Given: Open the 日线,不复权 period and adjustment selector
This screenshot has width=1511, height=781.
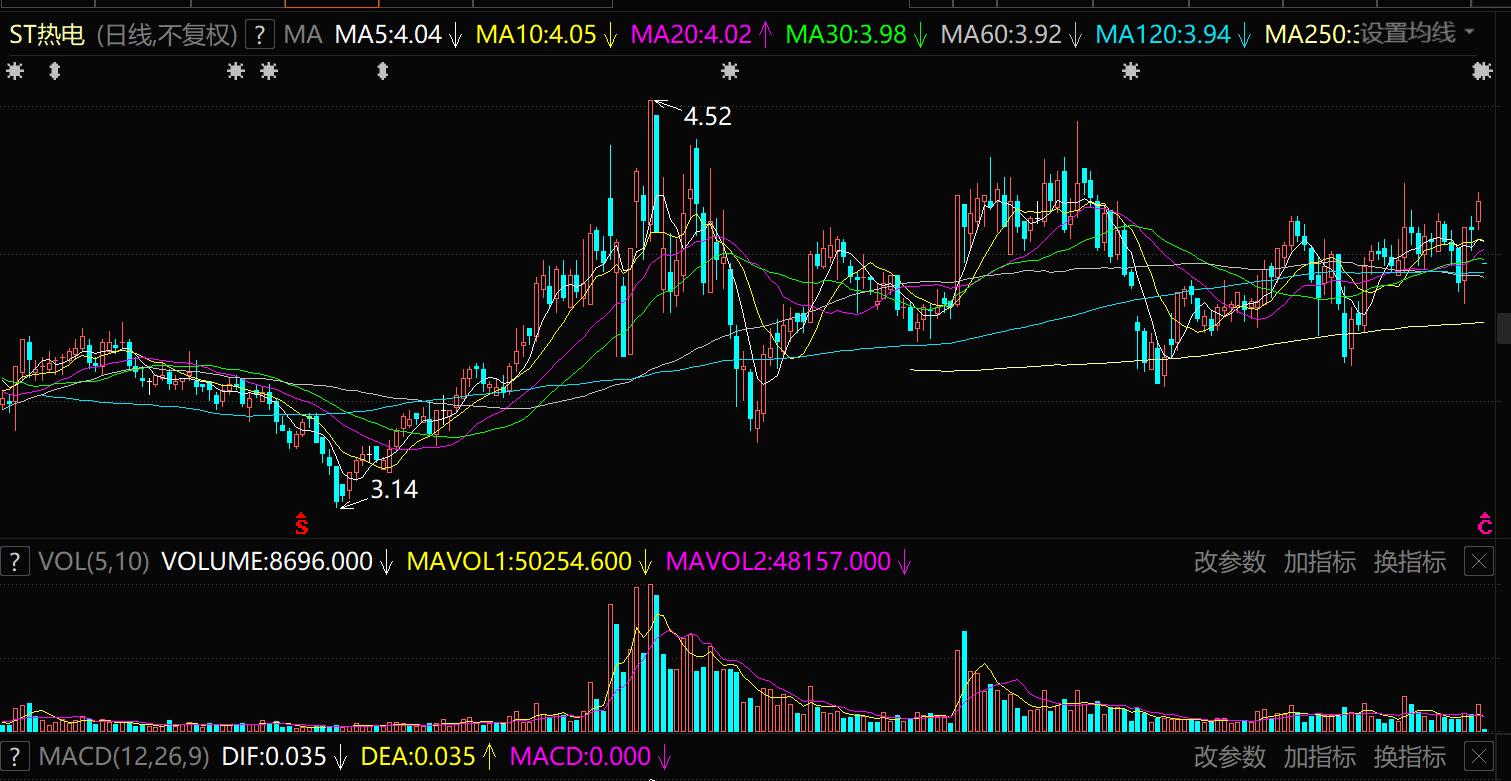Looking at the screenshot, I should click(167, 35).
